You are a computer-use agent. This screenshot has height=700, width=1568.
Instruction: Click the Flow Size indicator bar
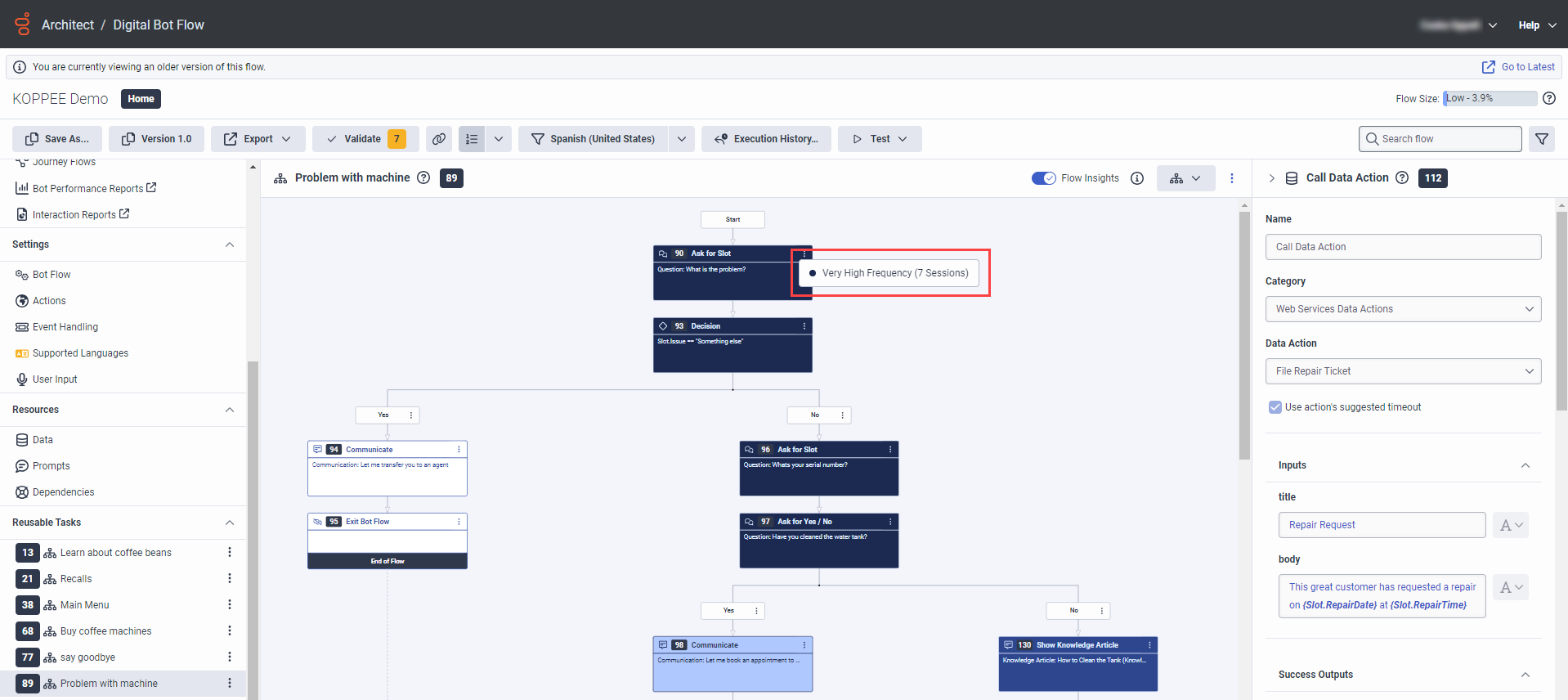(x=1490, y=98)
